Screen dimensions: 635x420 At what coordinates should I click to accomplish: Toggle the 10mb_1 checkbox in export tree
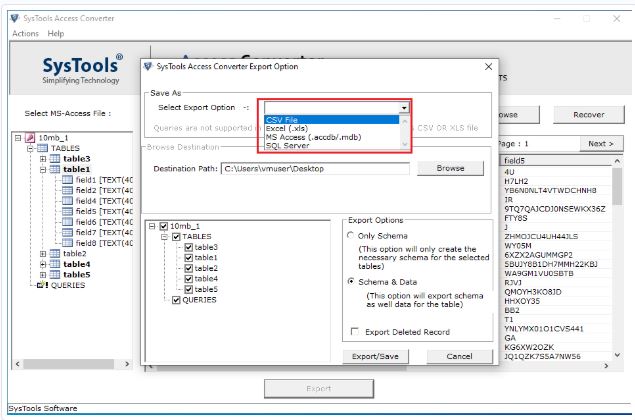click(164, 226)
